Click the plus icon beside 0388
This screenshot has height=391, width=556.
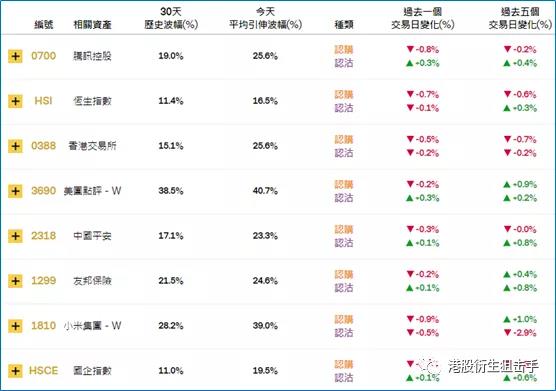[15, 146]
